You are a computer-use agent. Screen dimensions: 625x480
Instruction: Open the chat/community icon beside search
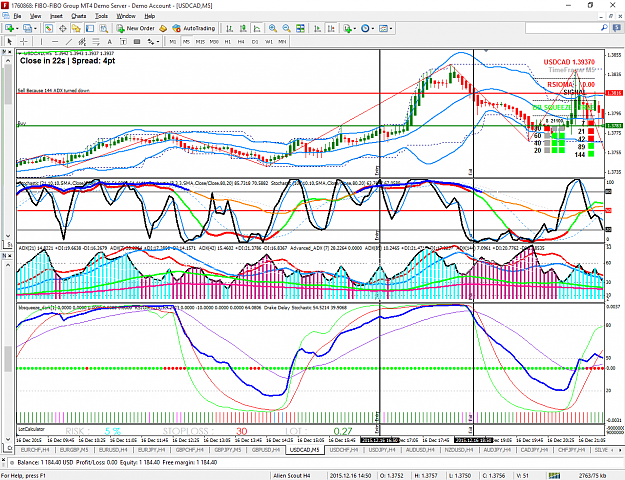617,28
